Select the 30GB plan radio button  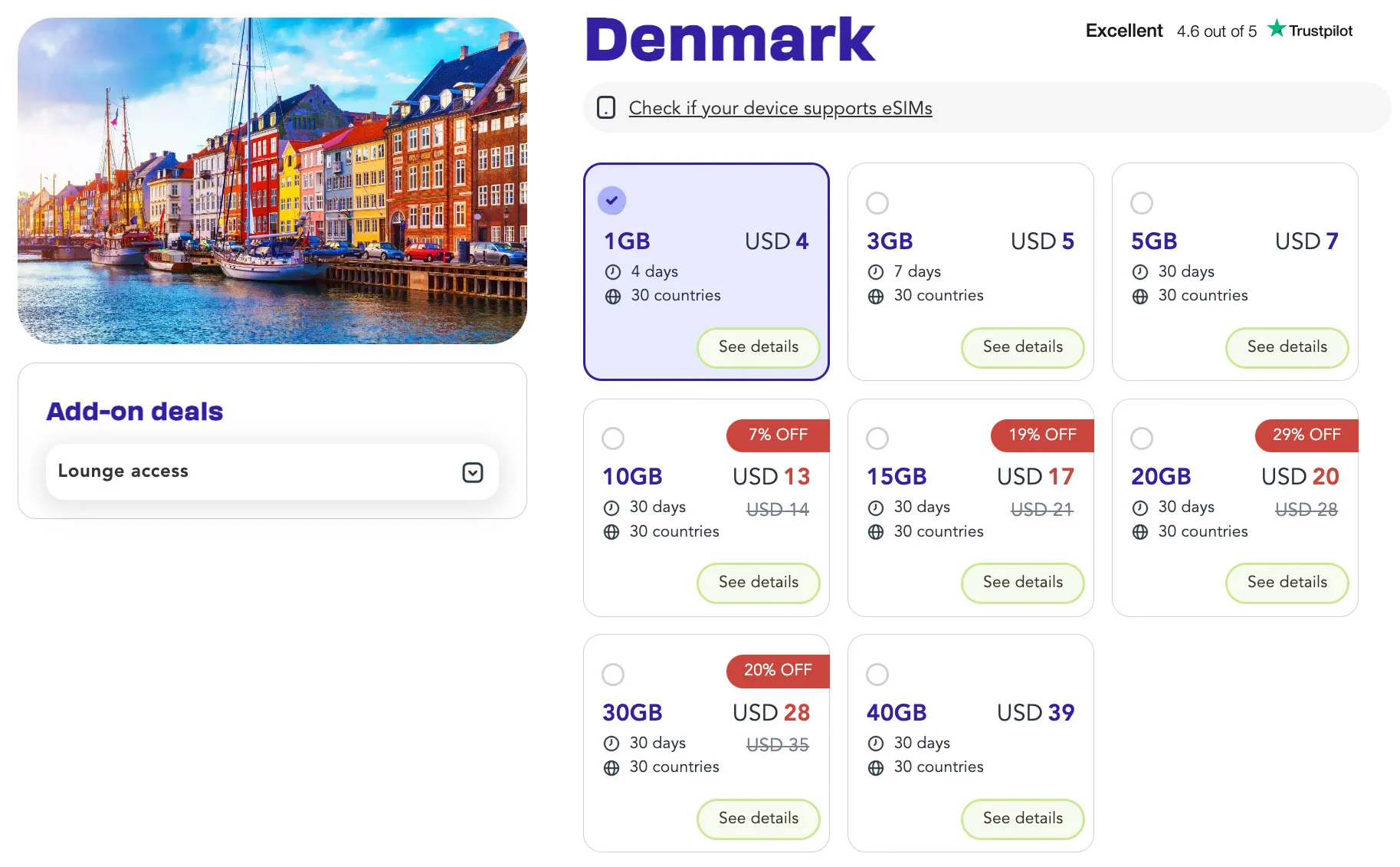click(612, 675)
